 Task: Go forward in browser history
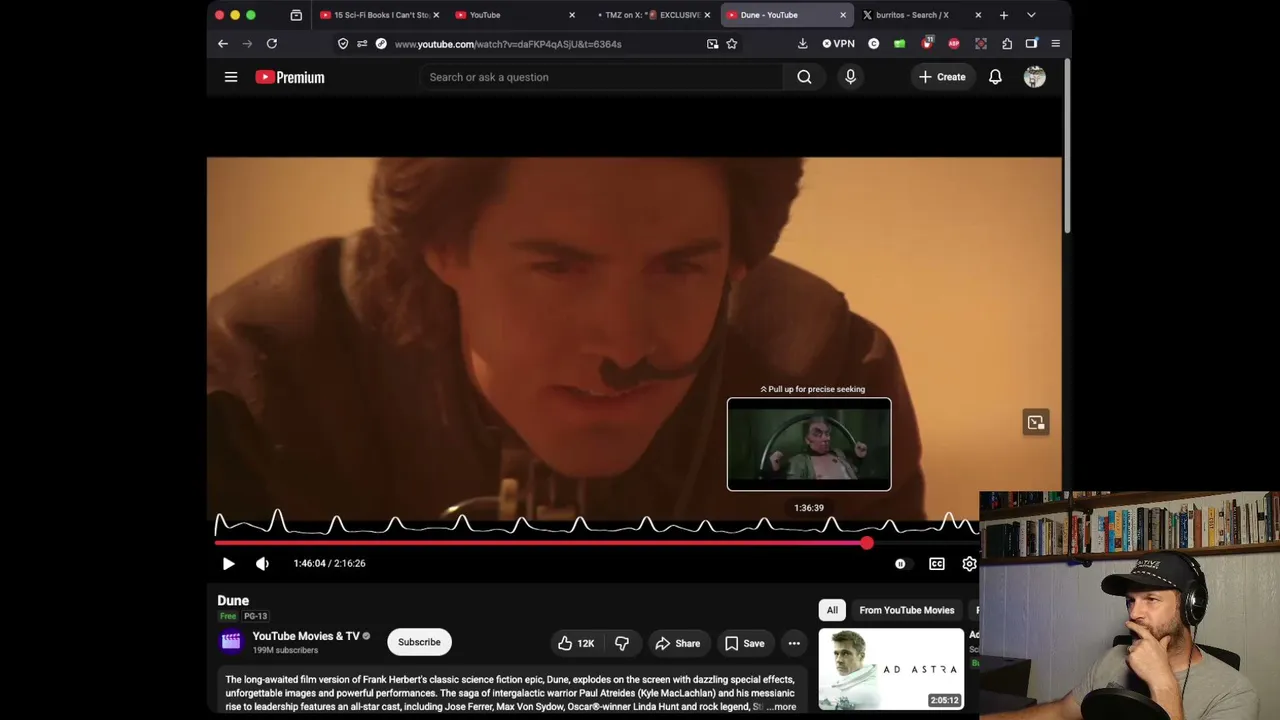[x=247, y=44]
